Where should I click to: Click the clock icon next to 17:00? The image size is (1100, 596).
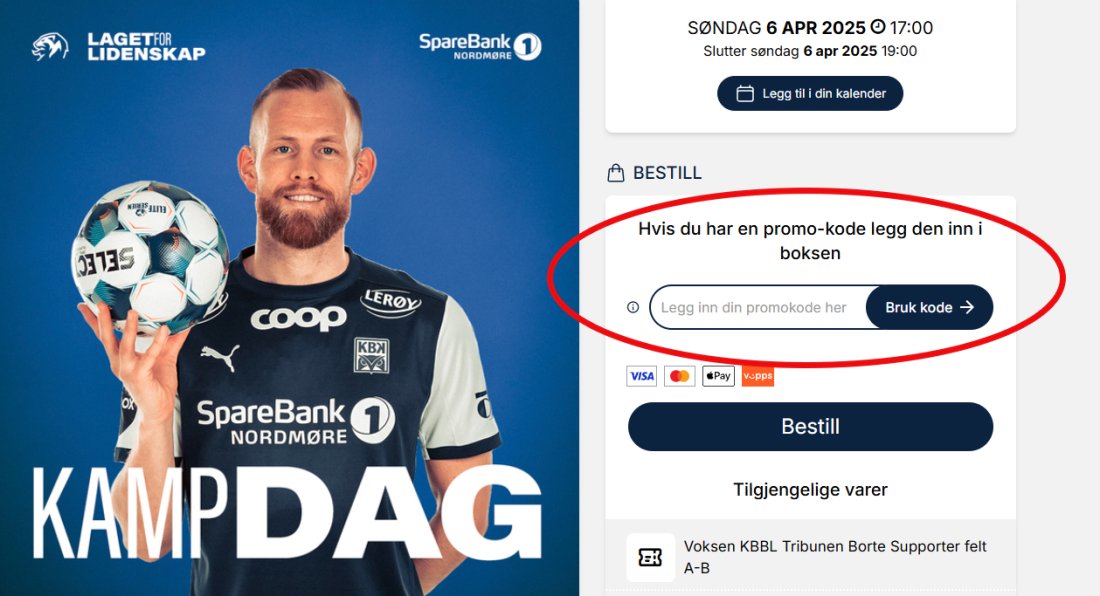tap(878, 27)
